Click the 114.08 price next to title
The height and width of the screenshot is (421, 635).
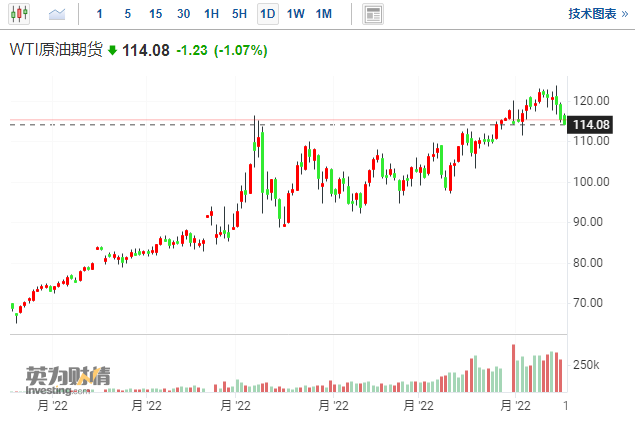(x=146, y=51)
